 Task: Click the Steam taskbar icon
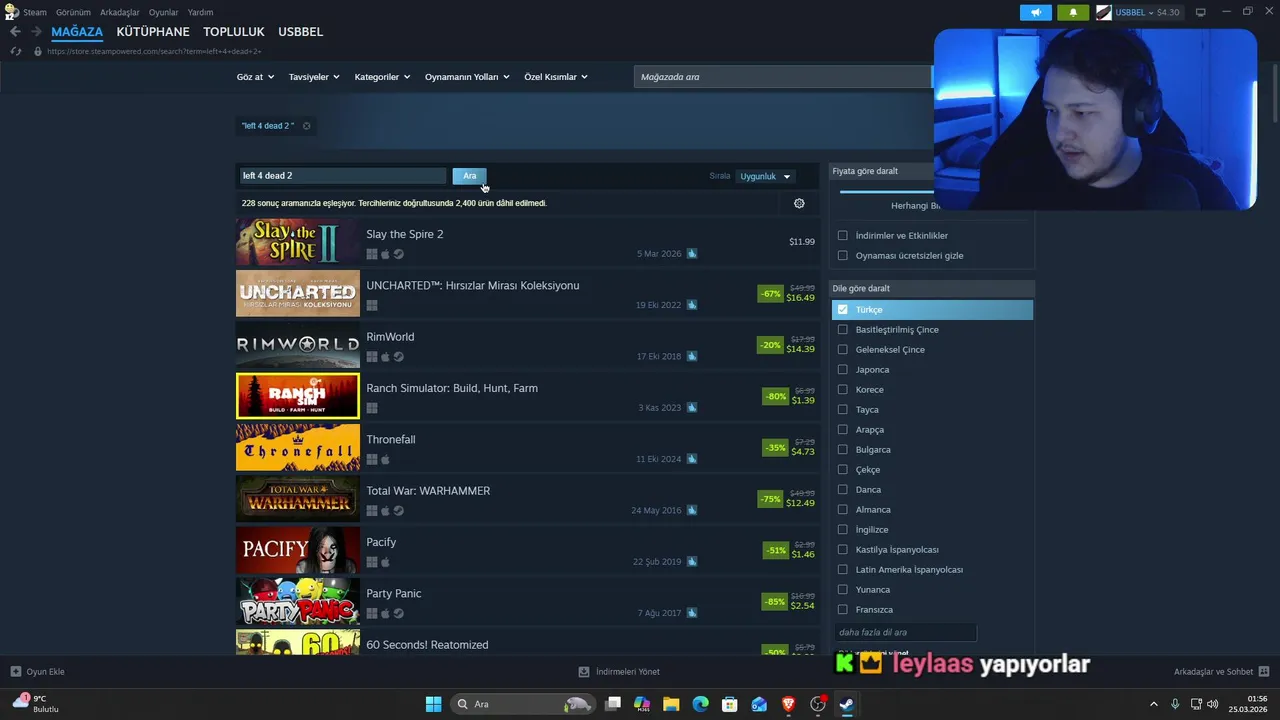tap(846, 704)
